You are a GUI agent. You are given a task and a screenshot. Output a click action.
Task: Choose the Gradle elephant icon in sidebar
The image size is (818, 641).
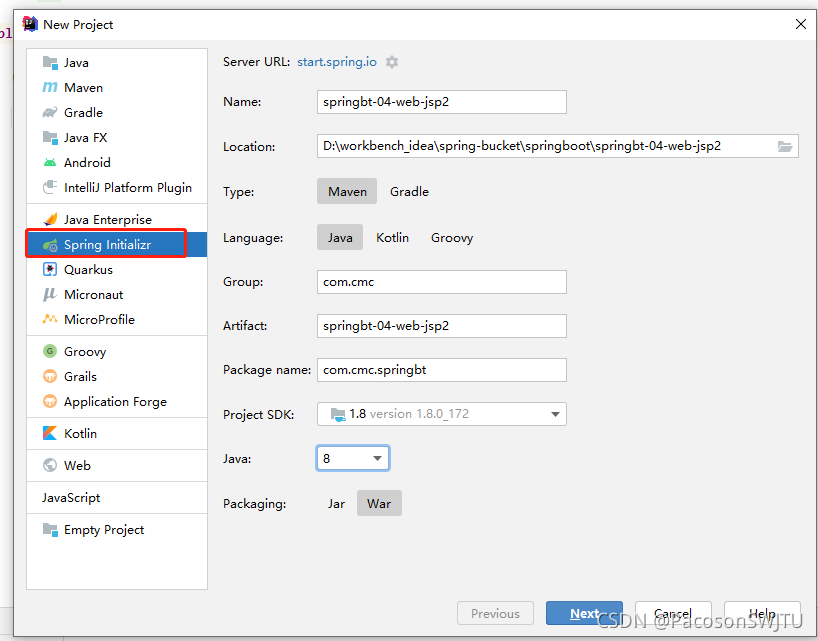click(50, 113)
